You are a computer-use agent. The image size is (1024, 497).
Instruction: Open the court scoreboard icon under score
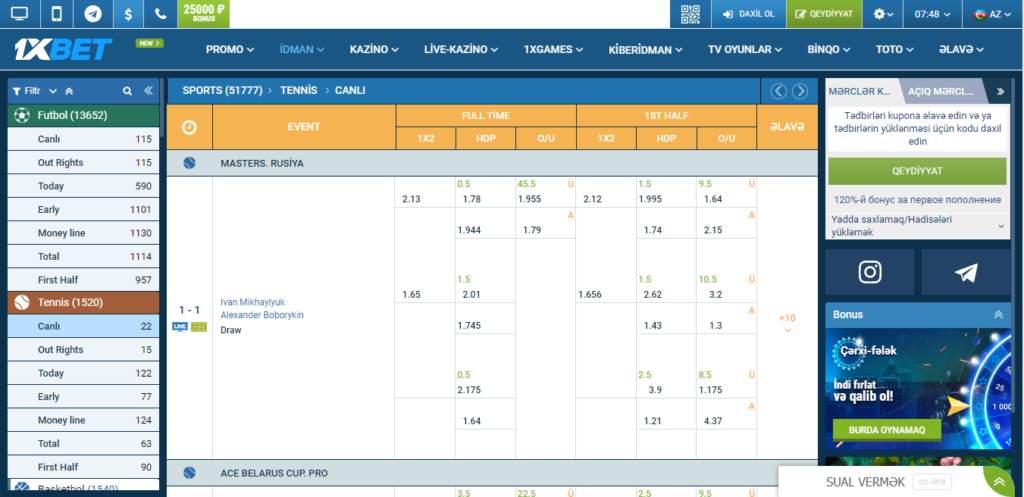(199, 327)
